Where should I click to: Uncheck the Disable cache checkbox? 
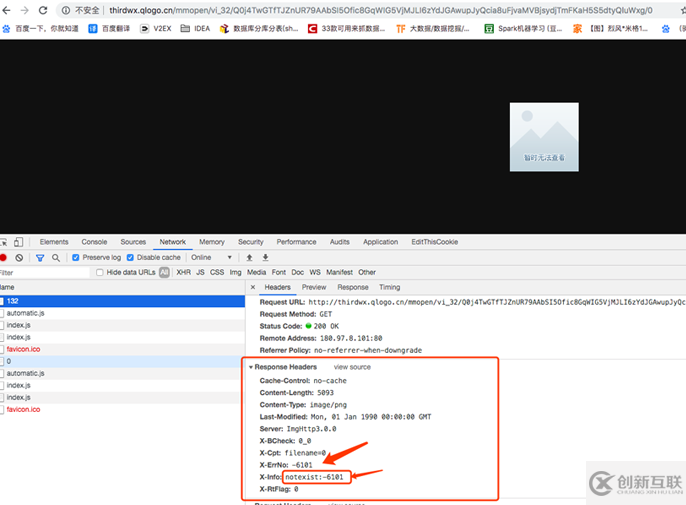click(x=130, y=258)
